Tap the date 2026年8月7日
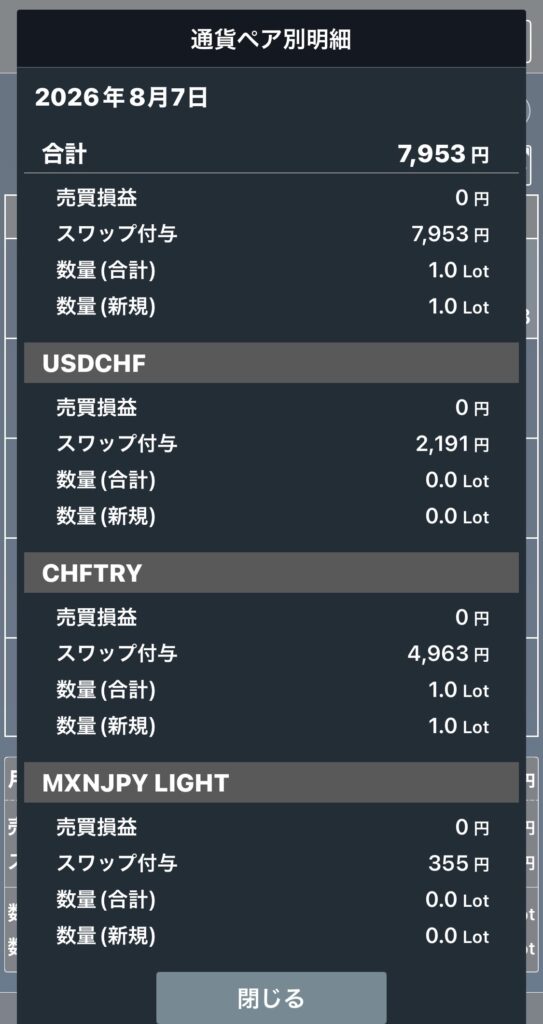The image size is (543, 1024). click(122, 98)
